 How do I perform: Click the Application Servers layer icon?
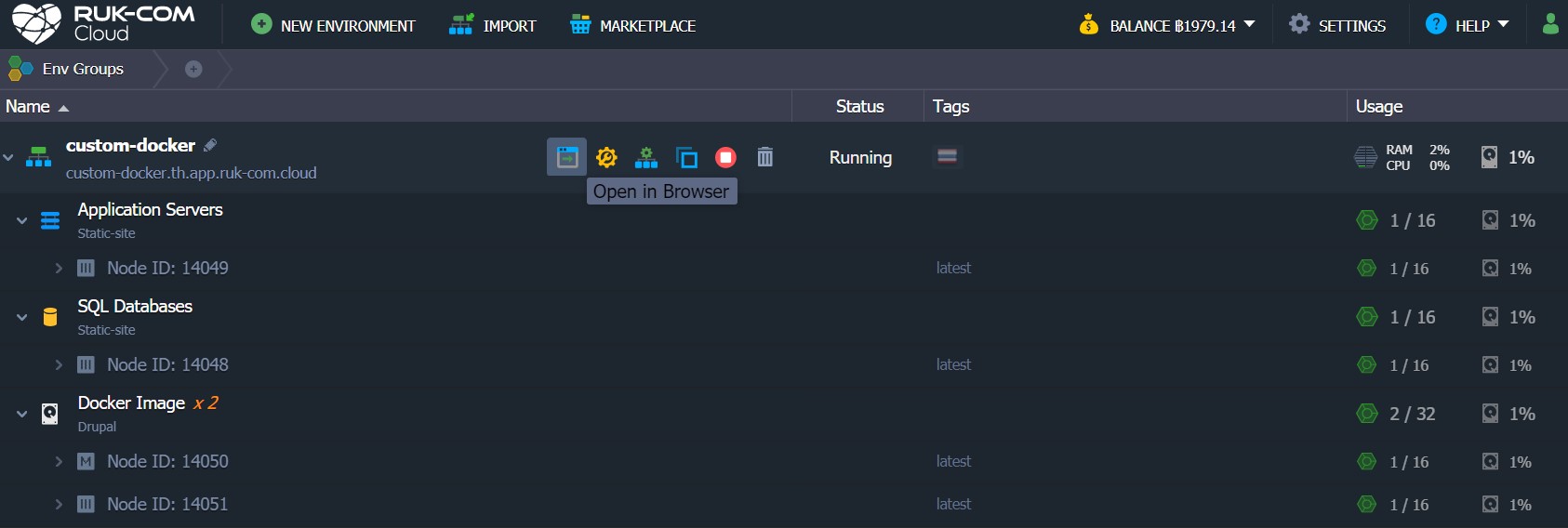(x=50, y=220)
